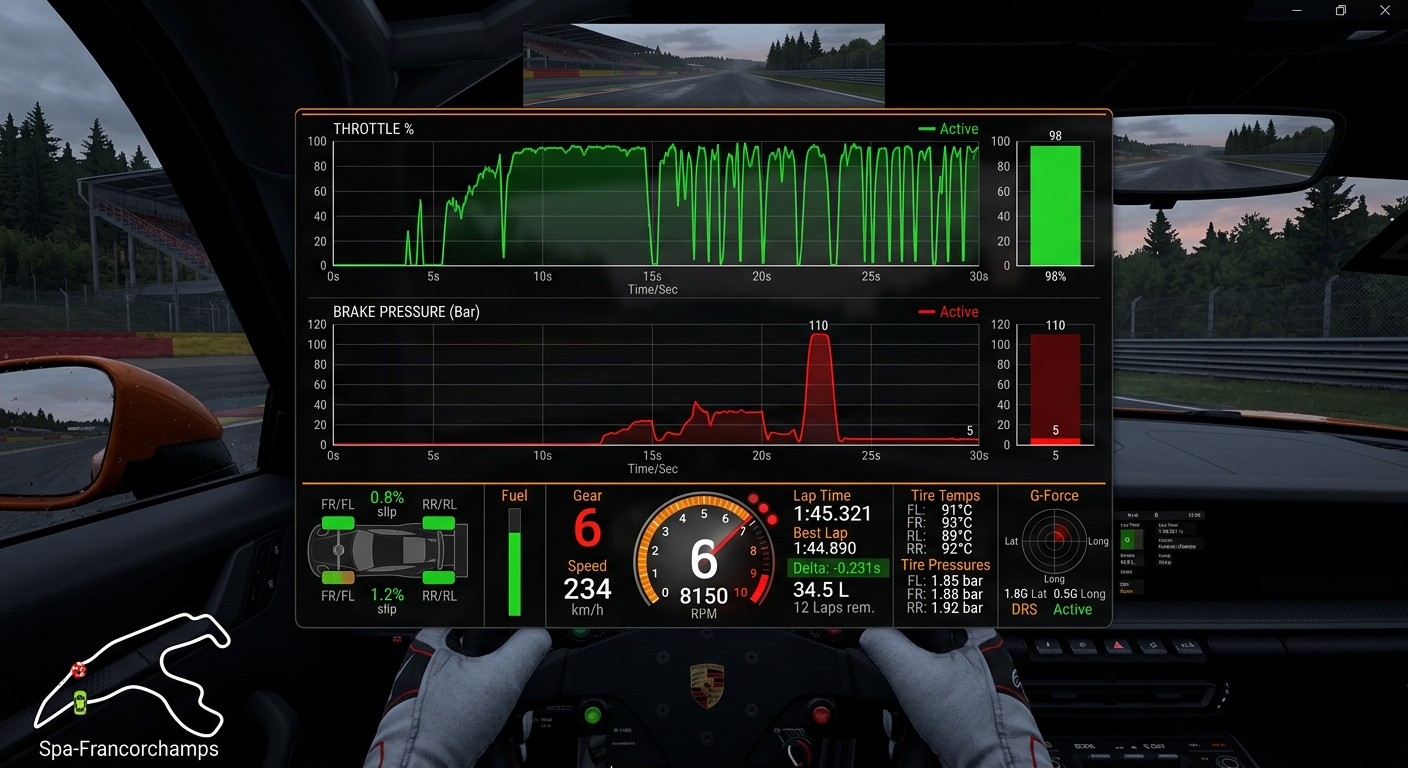Viewport: 1408px width, 768px height.
Task: Click the RR 92°C tire temperature
Action: [940, 549]
